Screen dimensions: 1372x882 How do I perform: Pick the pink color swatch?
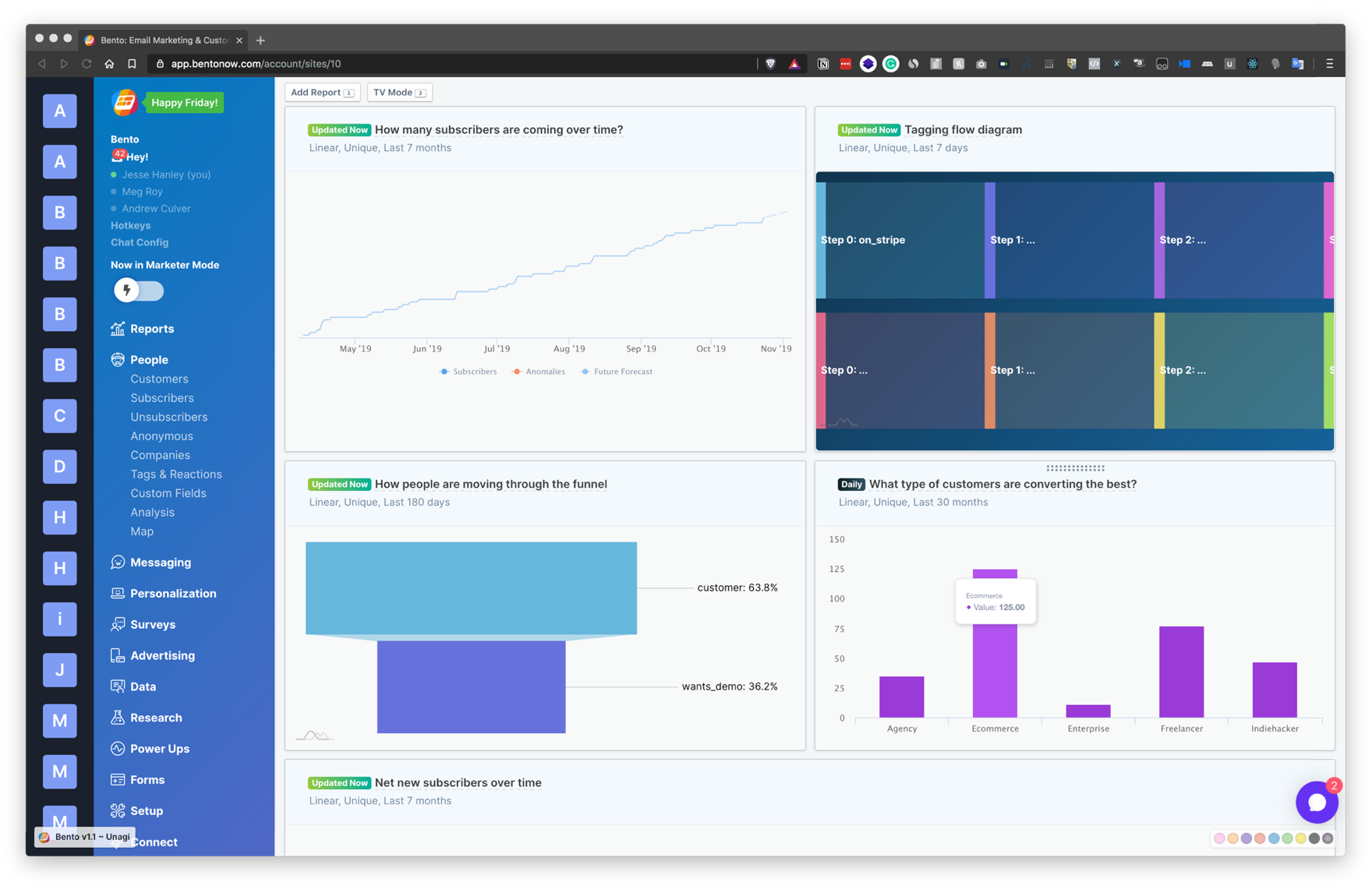click(1219, 838)
